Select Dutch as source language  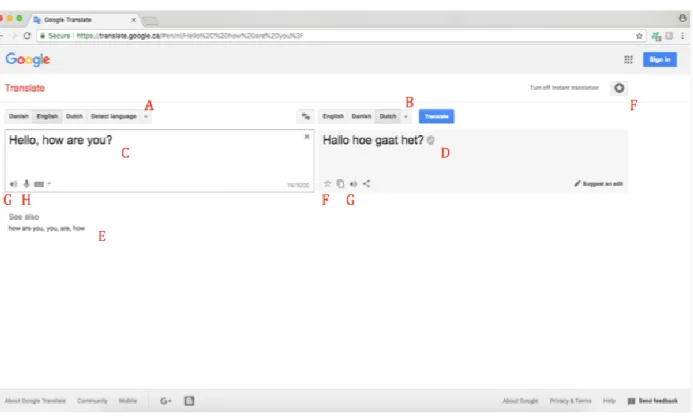[x=74, y=116]
